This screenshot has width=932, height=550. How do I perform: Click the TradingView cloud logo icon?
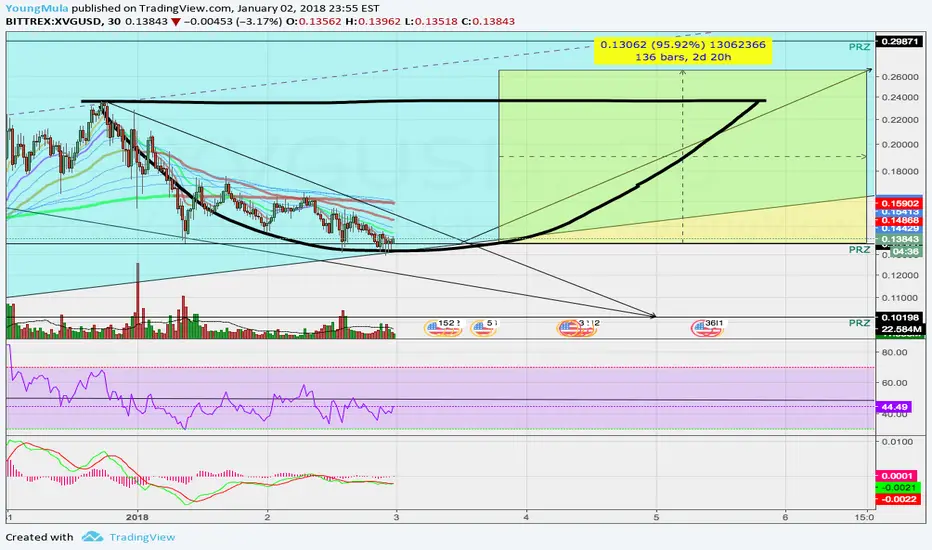click(92, 536)
